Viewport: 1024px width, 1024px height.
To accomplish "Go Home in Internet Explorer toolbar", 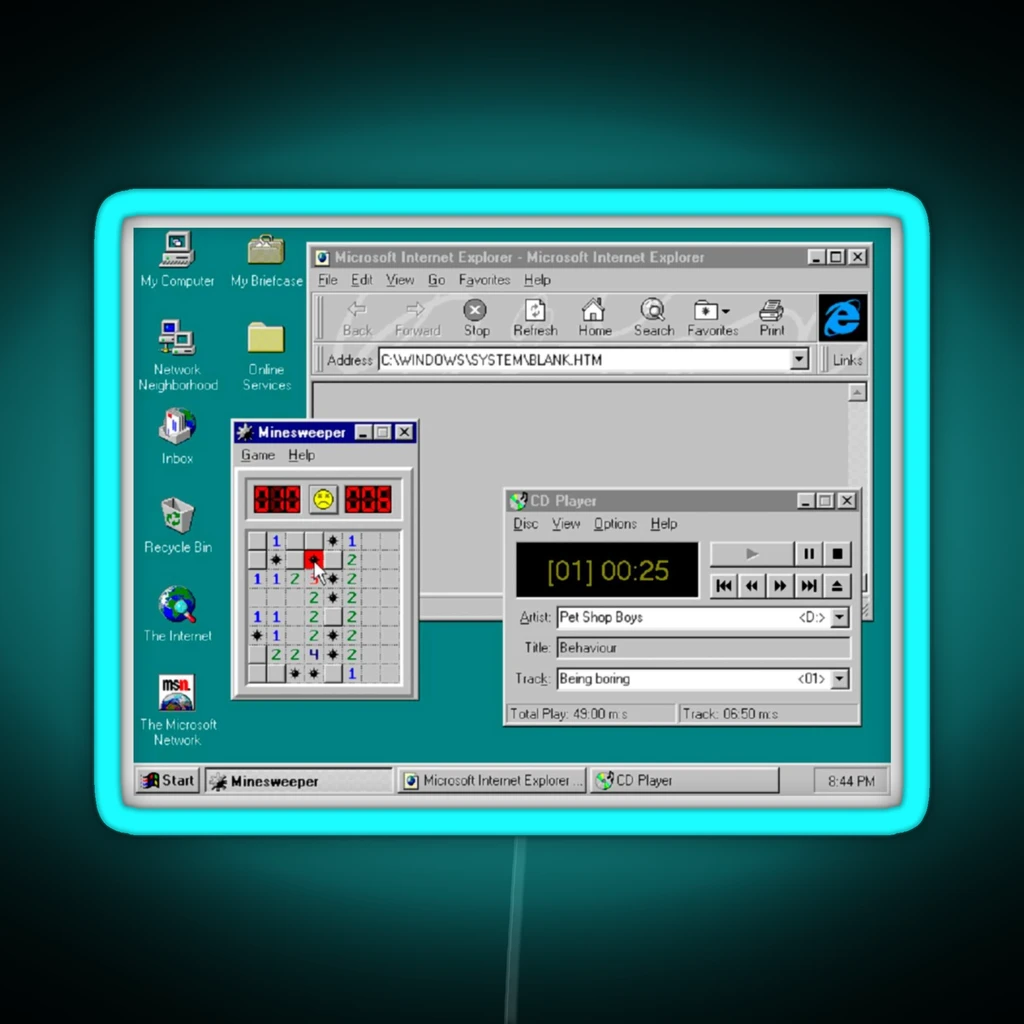I will (x=594, y=318).
